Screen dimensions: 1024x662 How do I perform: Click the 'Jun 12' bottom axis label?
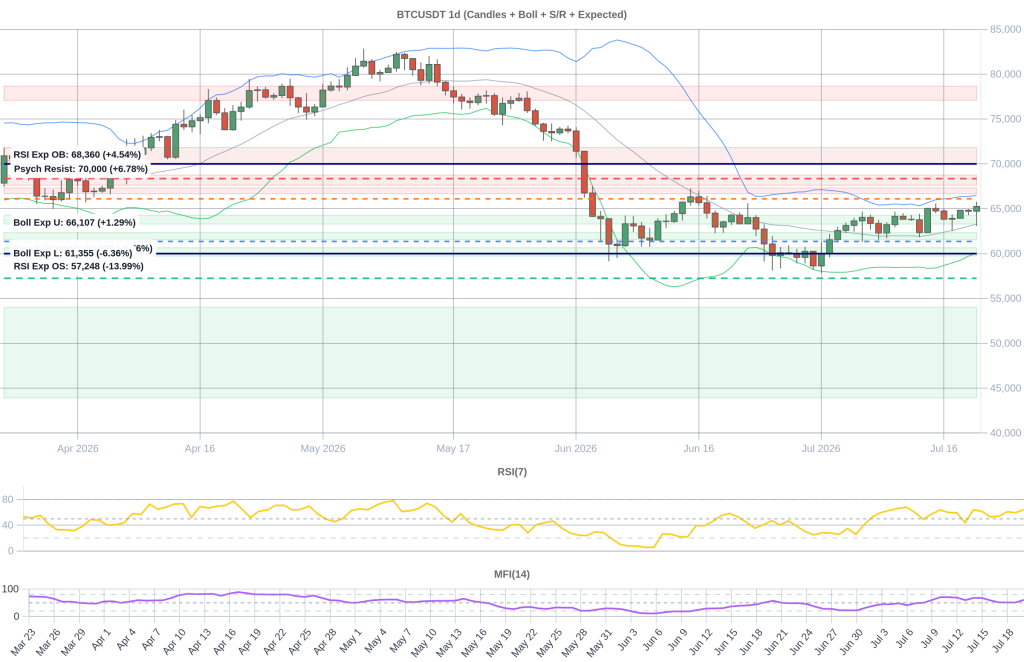pyautogui.click(x=699, y=642)
